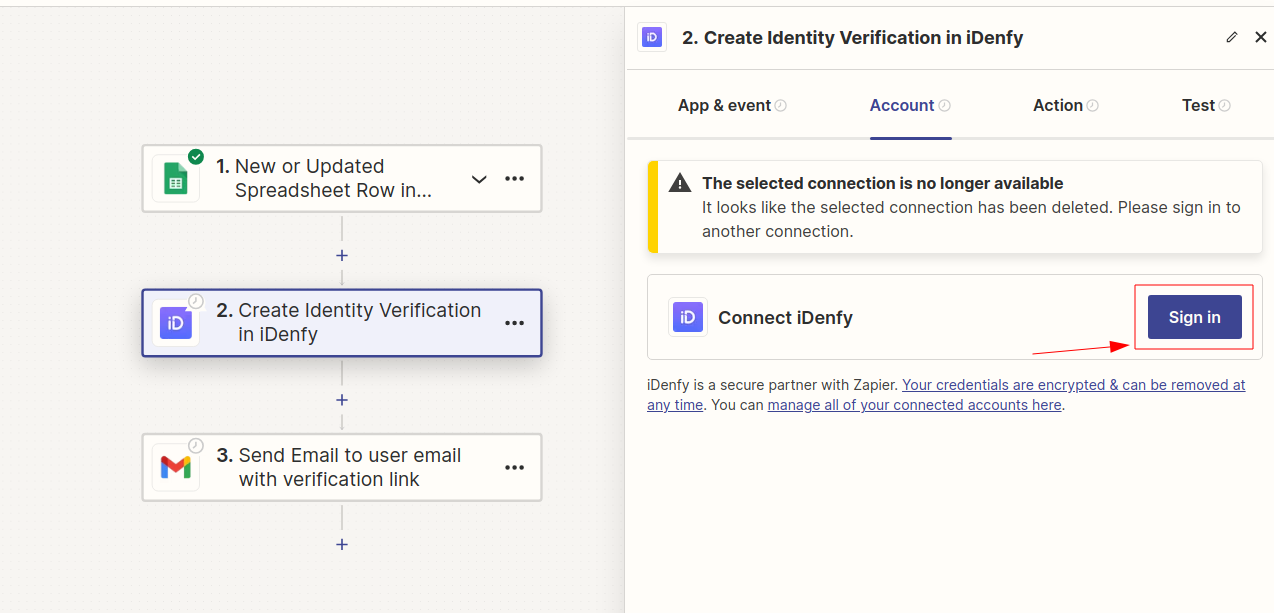Select the iDenfy icon on step 2
The image size is (1274, 613).
click(x=176, y=323)
